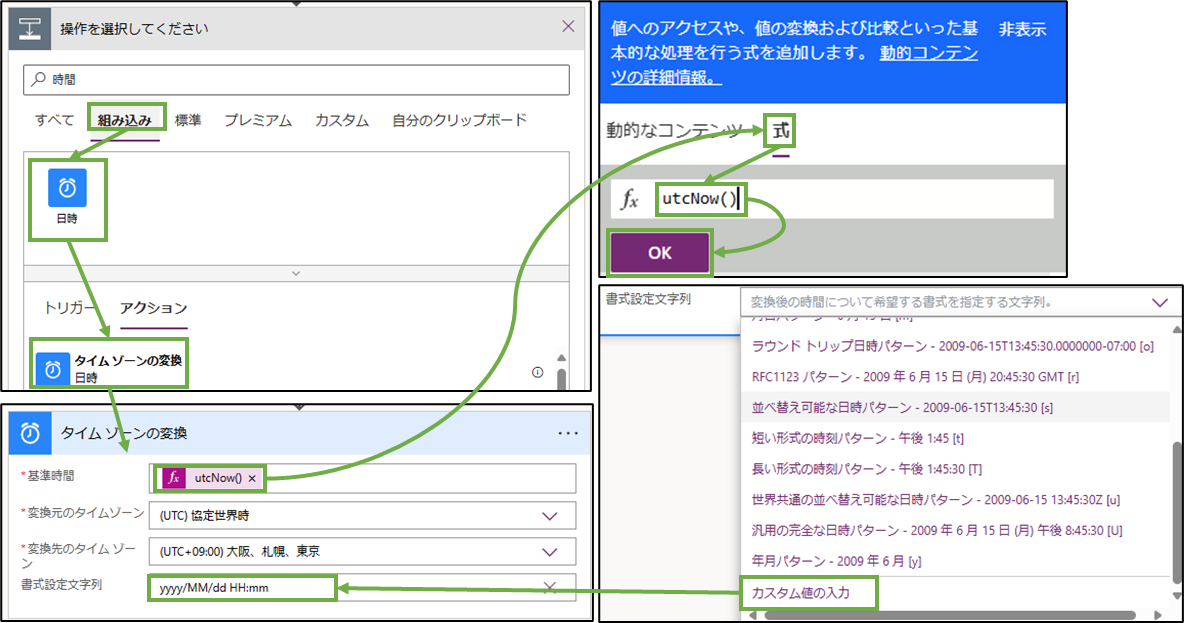
Task: Click the タイム ゾーンの変換 action clock icon
Action: pyautogui.click(x=53, y=369)
